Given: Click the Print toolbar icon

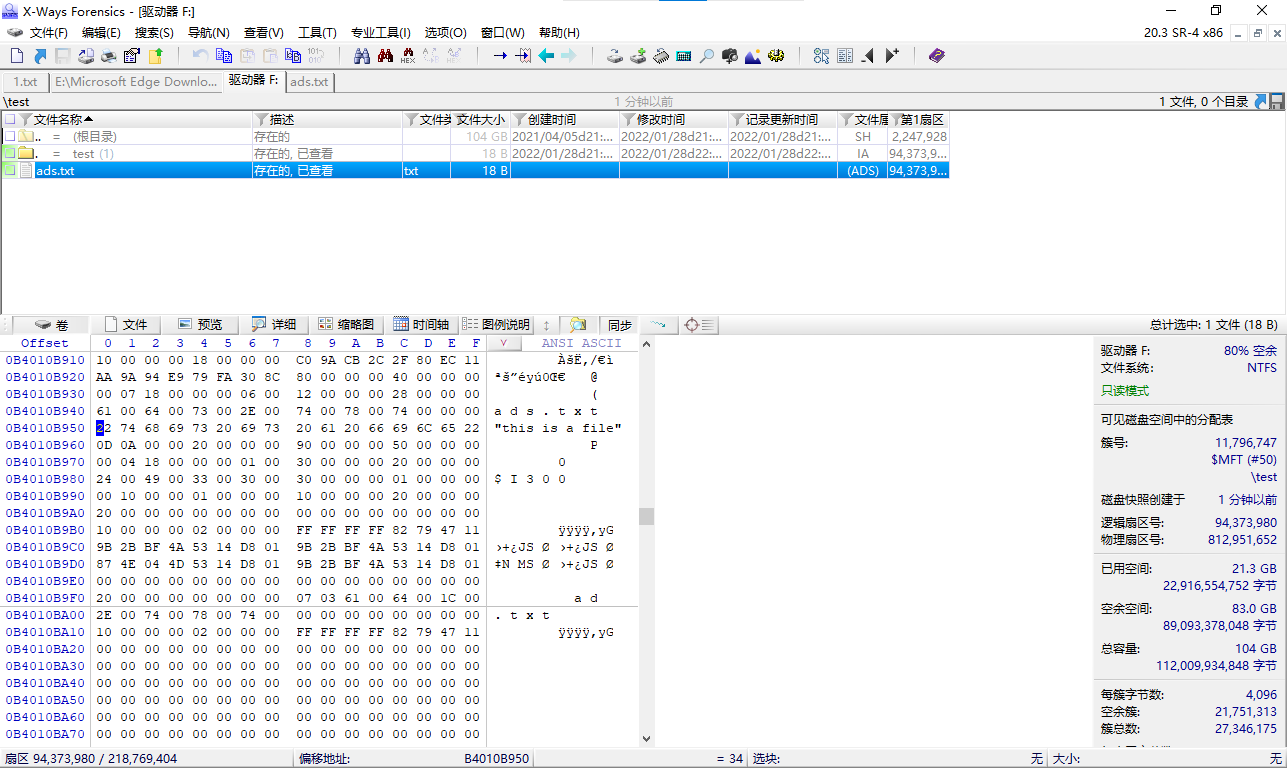Looking at the screenshot, I should tap(109, 56).
